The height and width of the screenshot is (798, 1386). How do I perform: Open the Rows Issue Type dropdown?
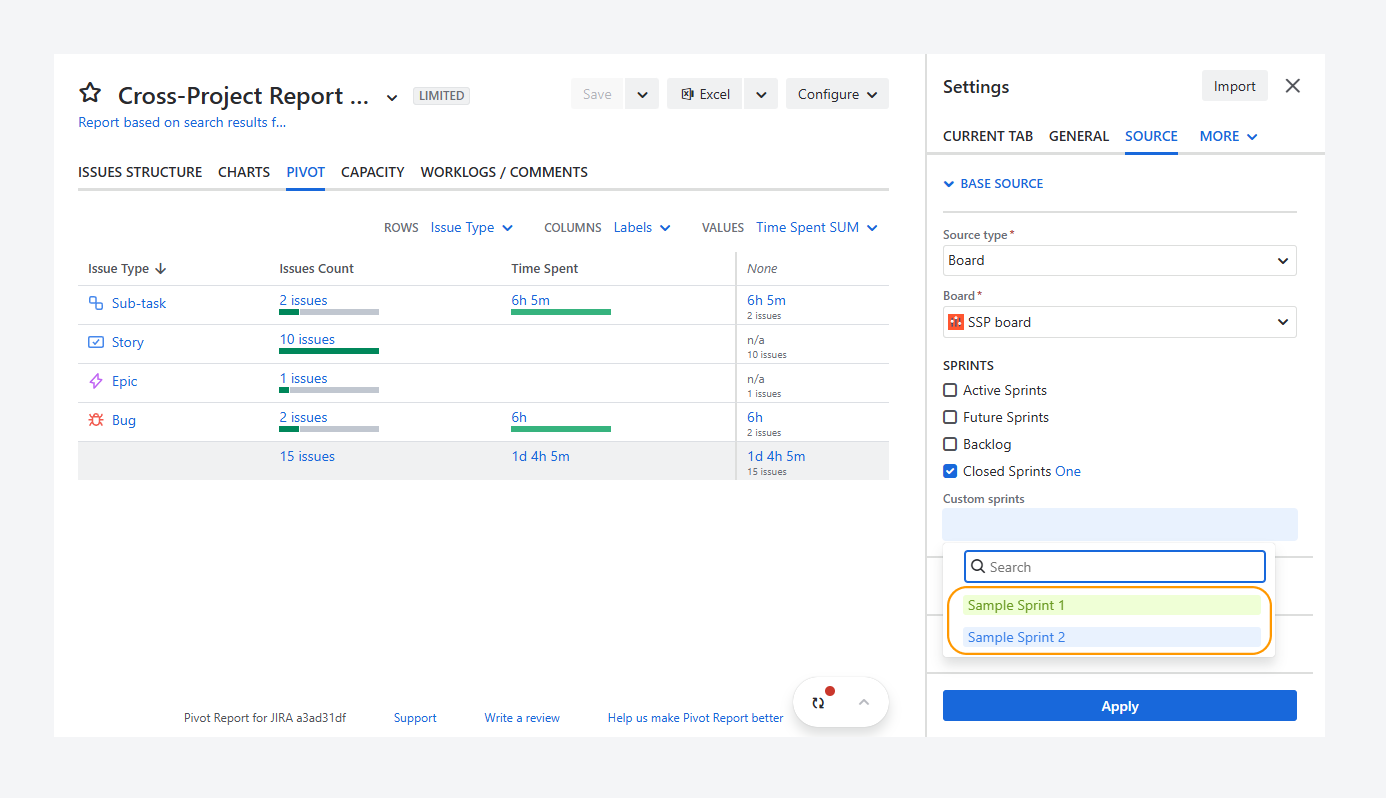[x=472, y=227]
